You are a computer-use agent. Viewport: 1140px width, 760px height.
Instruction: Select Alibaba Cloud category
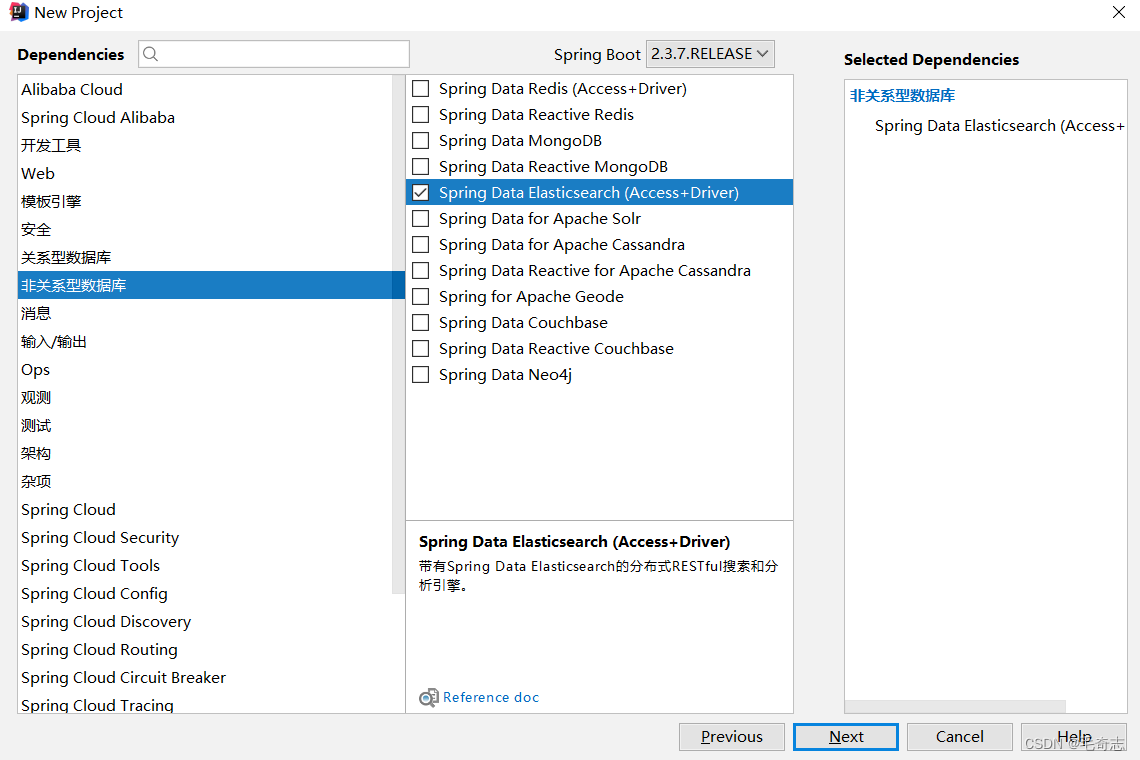pos(205,89)
